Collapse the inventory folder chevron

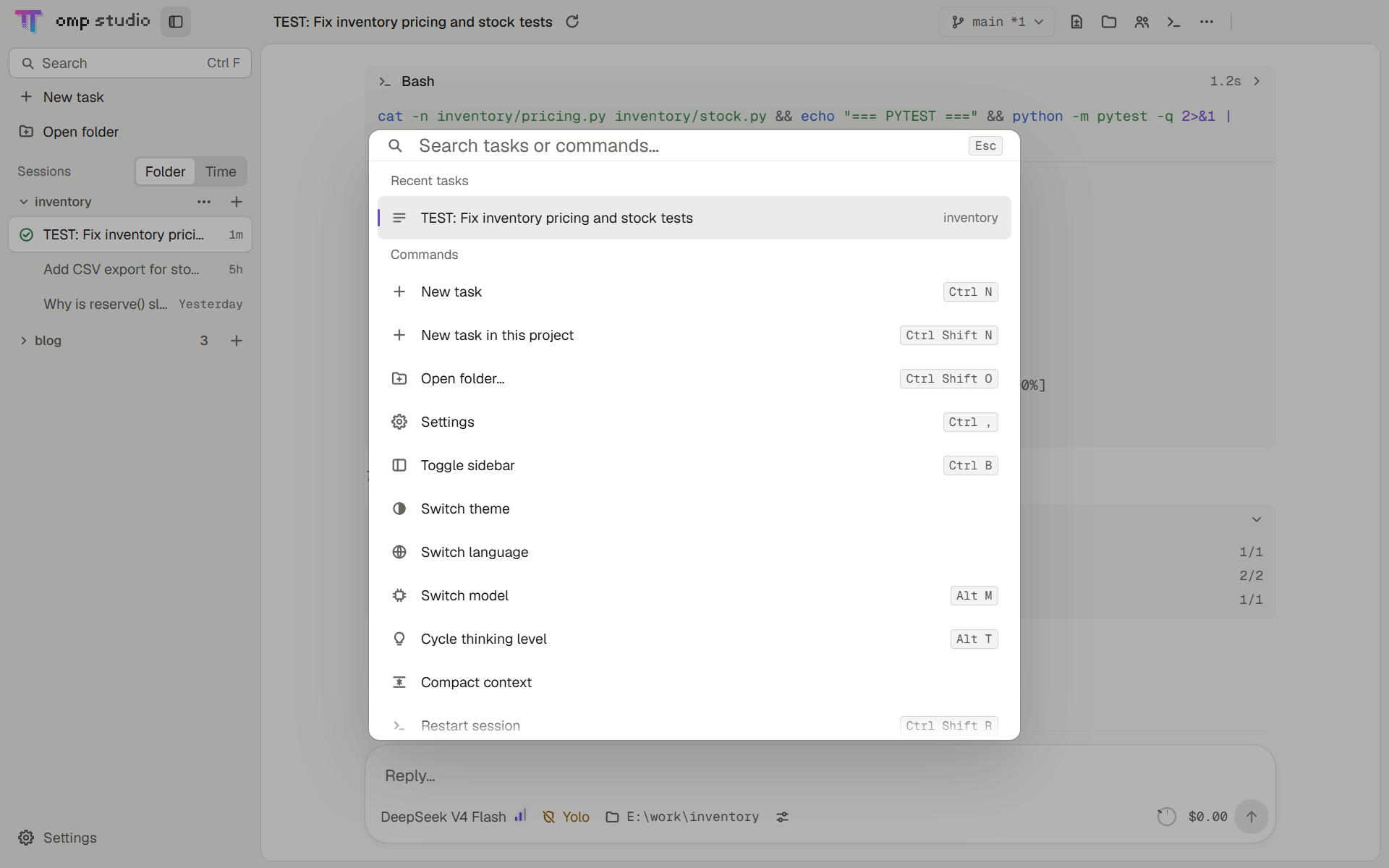tap(24, 202)
